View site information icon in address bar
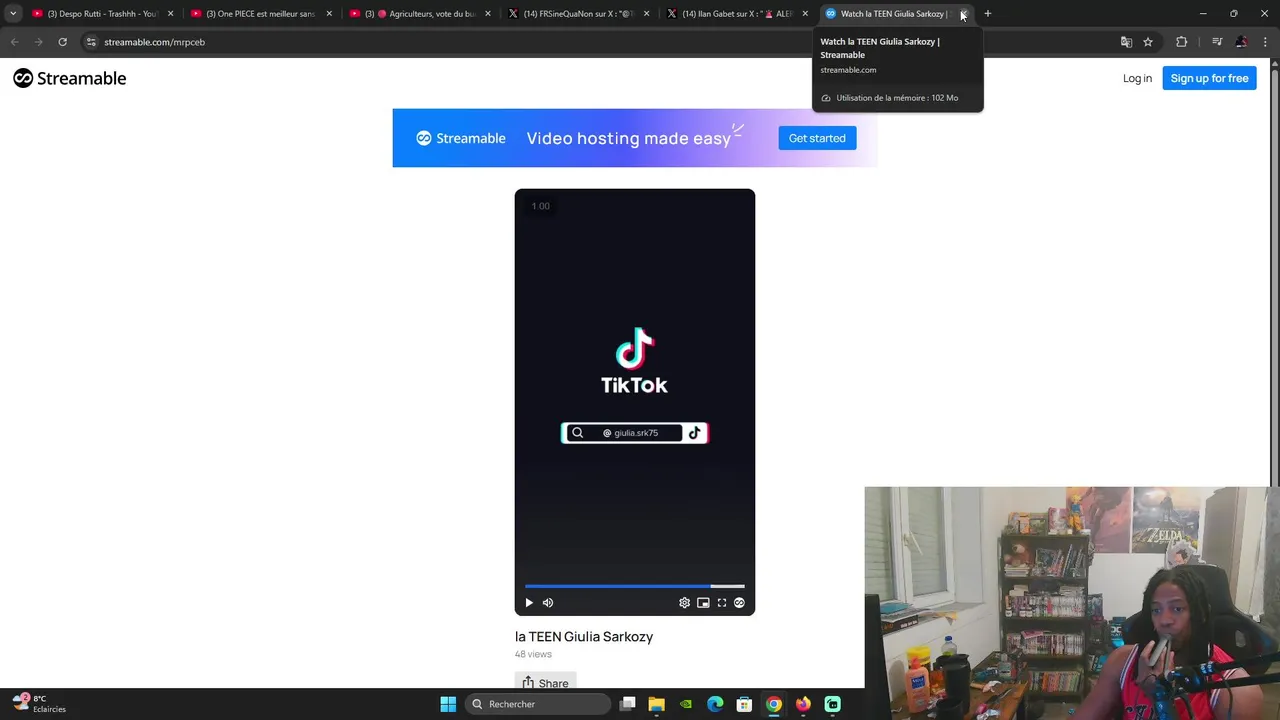Viewport: 1280px width, 720px height. pos(91,42)
